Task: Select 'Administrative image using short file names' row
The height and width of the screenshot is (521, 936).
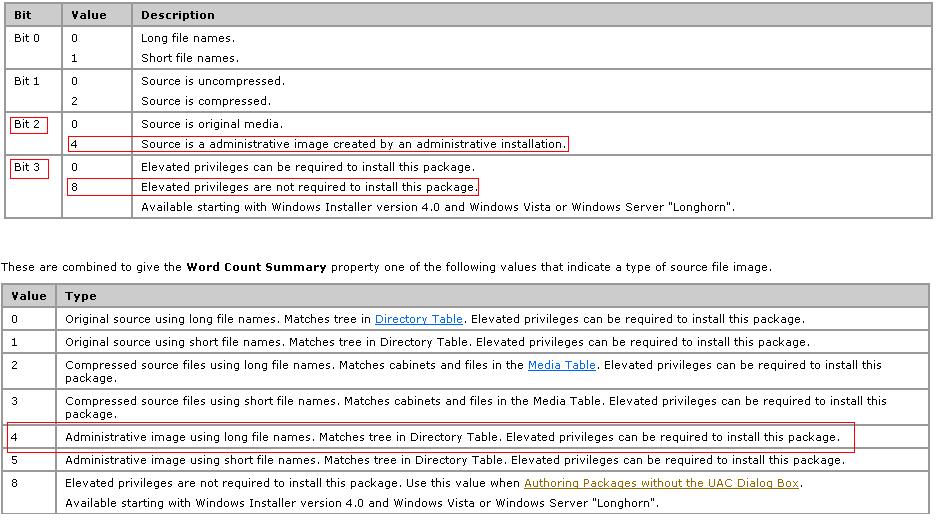Action: 454,460
